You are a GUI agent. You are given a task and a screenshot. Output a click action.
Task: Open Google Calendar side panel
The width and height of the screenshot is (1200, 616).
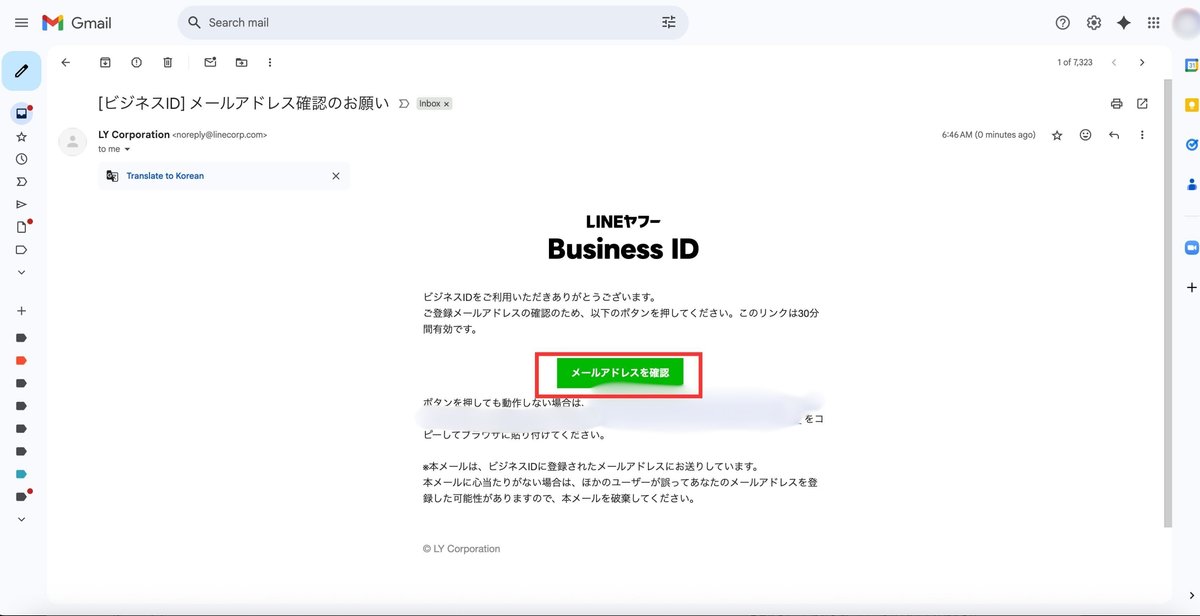point(1191,65)
